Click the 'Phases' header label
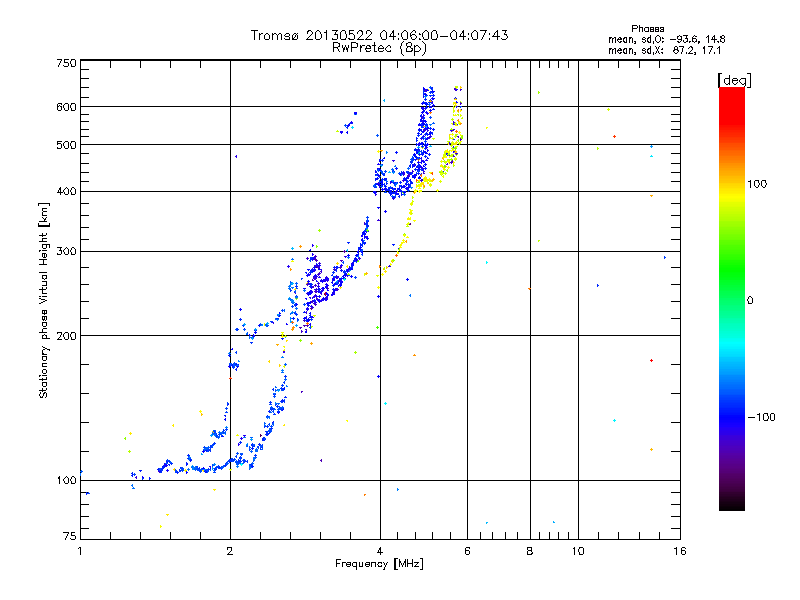Image resolution: width=800 pixels, height=600 pixels. [647, 29]
